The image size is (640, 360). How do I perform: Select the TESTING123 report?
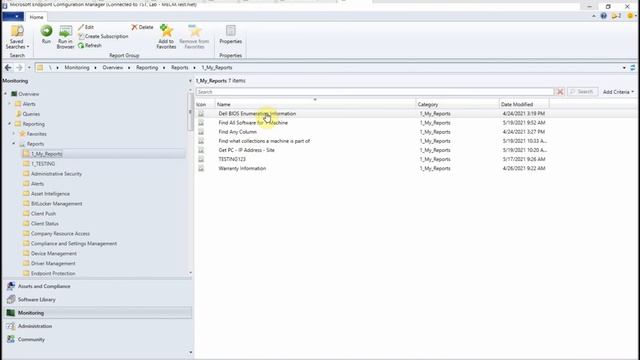click(x=232, y=159)
